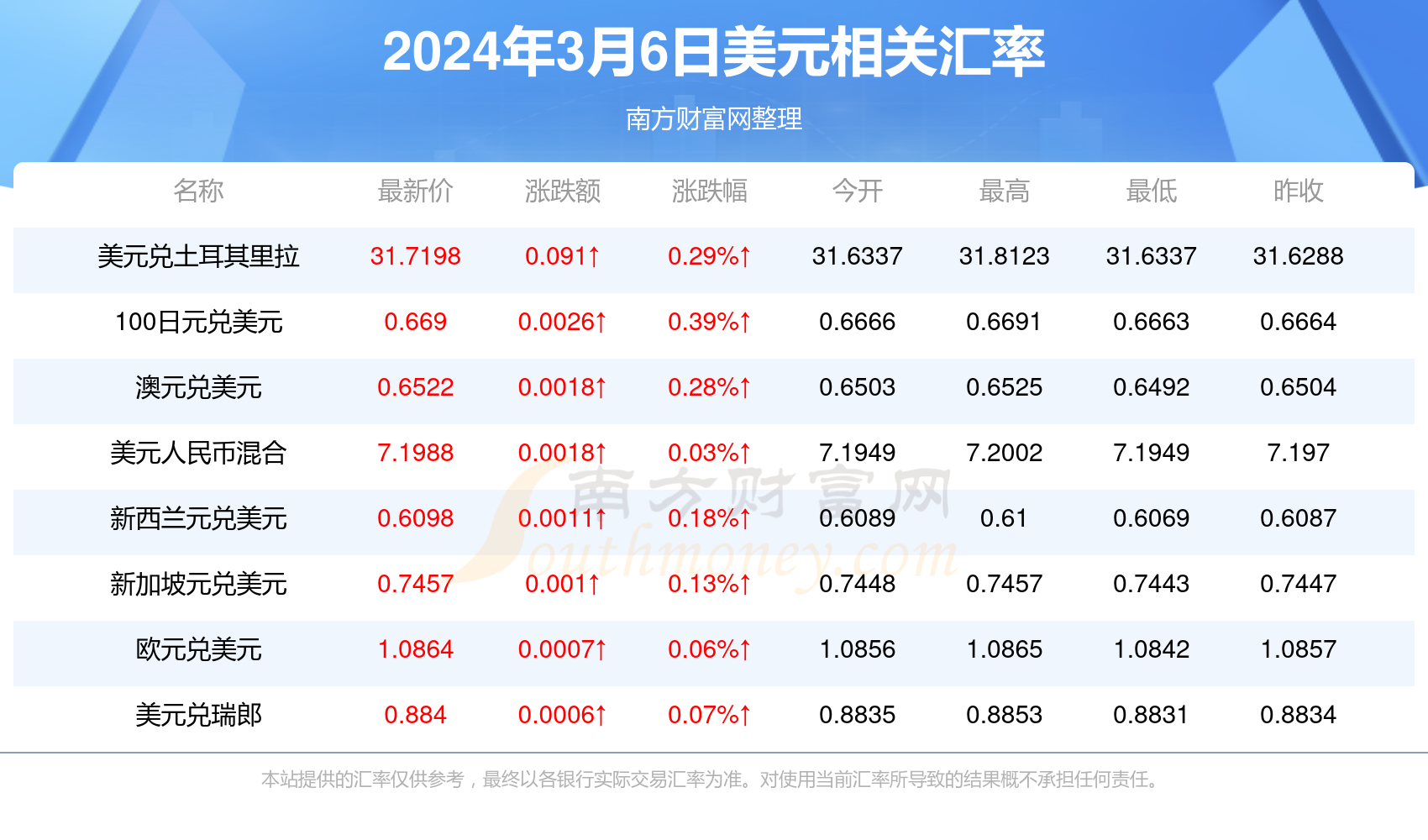Click the percent change 0.07%↑
The image size is (1428, 840).
[710, 715]
